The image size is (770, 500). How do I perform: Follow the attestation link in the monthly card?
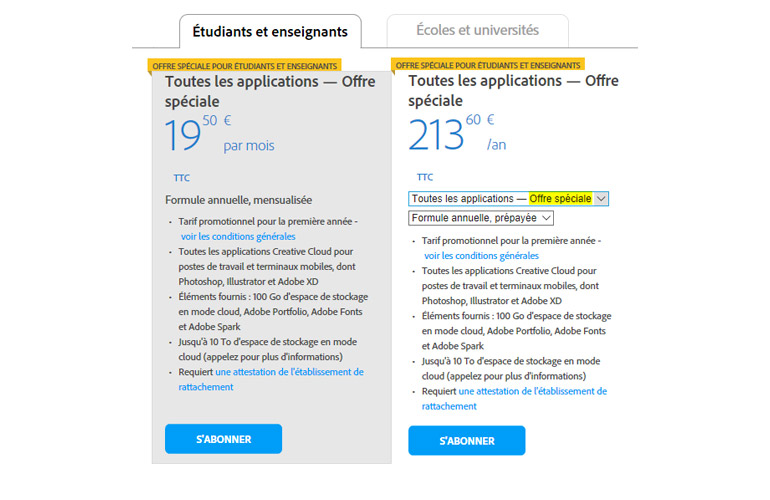coord(289,372)
